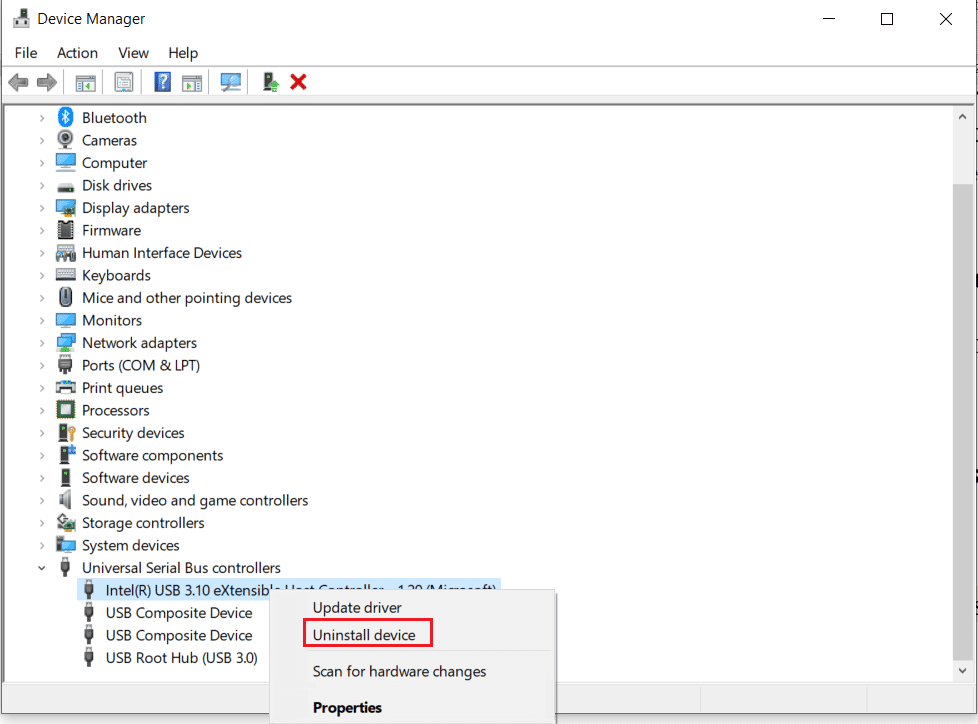Screen dimensions: 978x724
Task: Click the Properties toolbar icon
Action: [124, 81]
